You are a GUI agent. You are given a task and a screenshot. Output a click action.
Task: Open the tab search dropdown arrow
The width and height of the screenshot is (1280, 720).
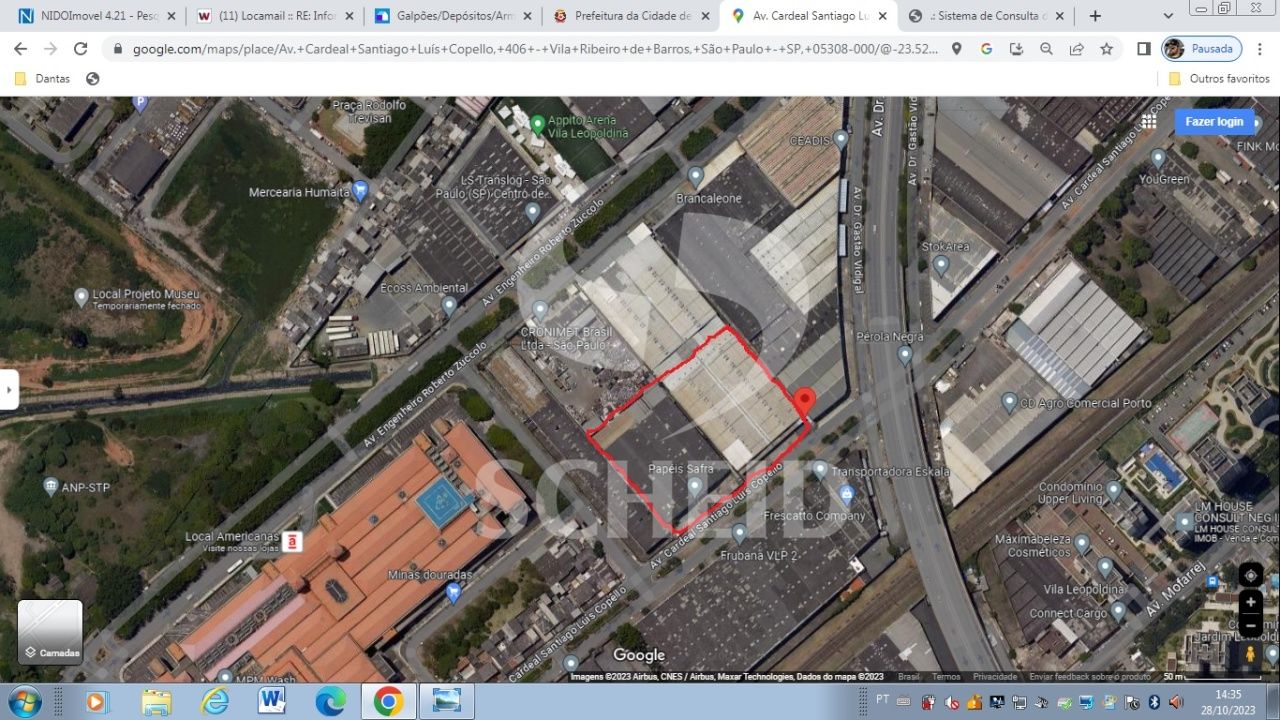point(1168,16)
